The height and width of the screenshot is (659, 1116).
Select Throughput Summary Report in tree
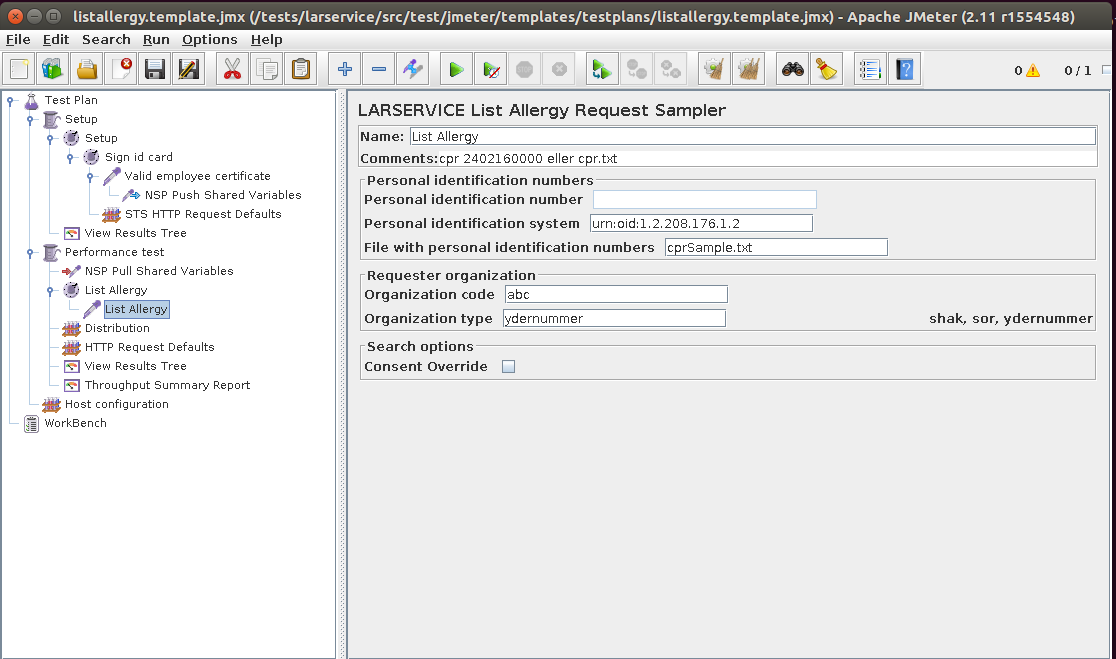pyautogui.click(x=167, y=385)
